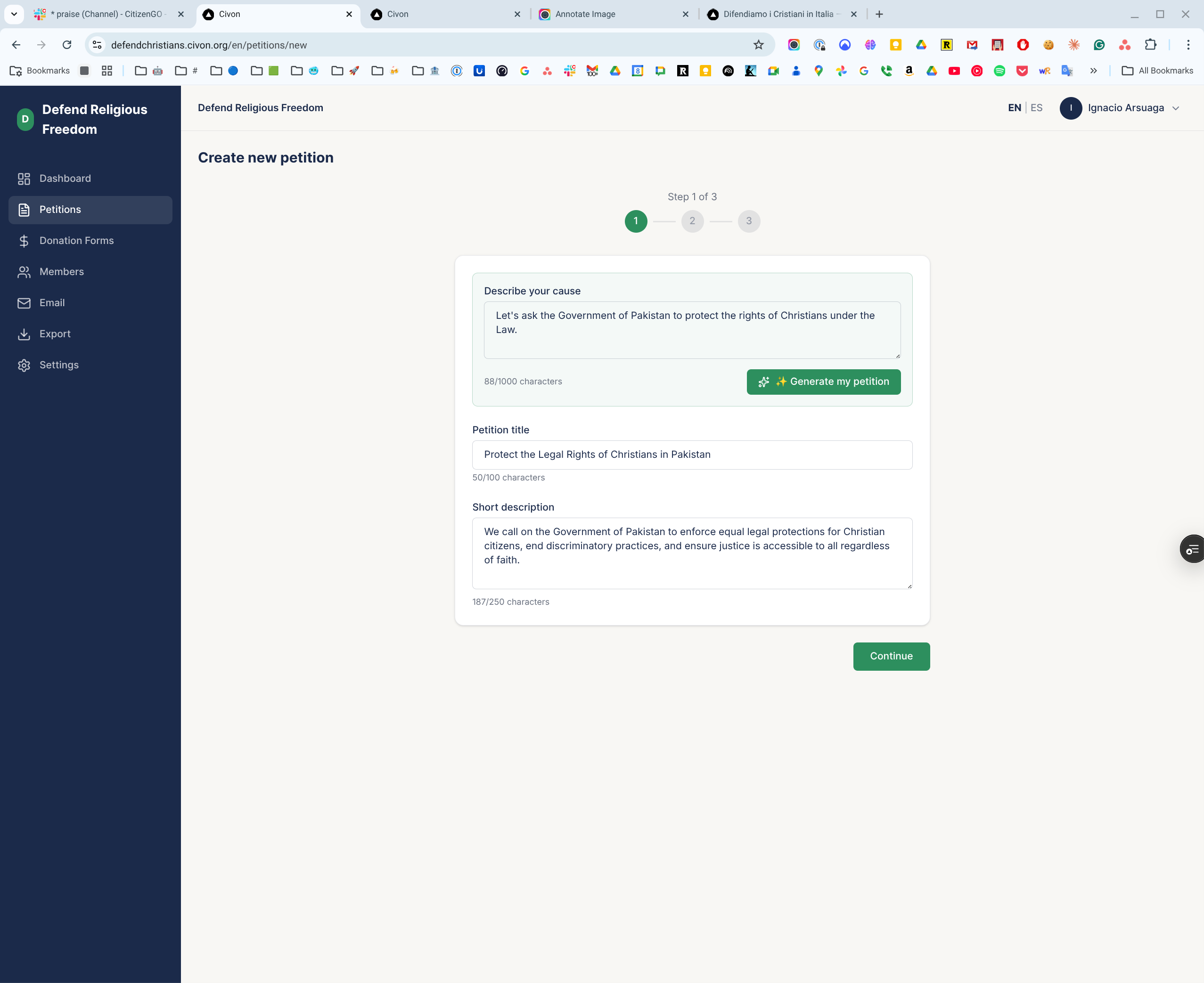Open the Members section
Image resolution: width=1204 pixels, height=983 pixels.
61,272
